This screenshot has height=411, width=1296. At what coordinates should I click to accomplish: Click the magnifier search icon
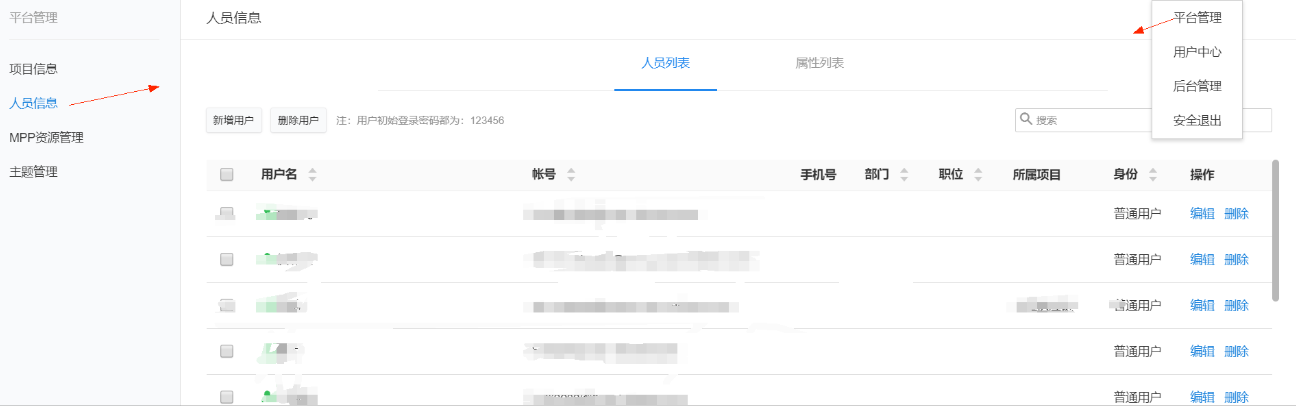(1026, 120)
